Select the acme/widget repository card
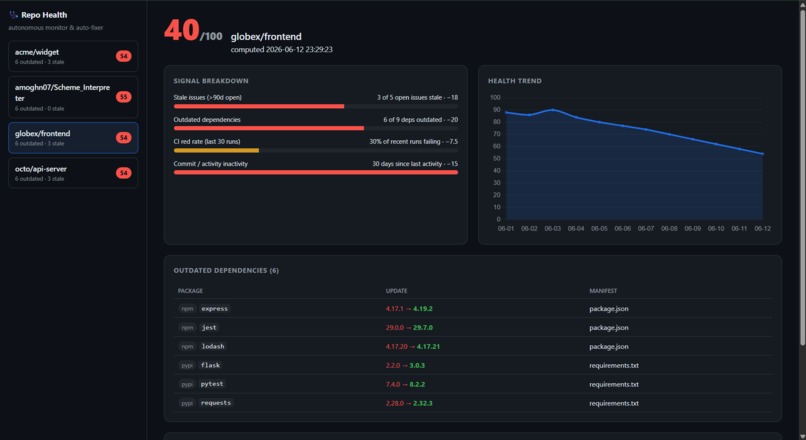The width and height of the screenshot is (806, 440). [73, 56]
